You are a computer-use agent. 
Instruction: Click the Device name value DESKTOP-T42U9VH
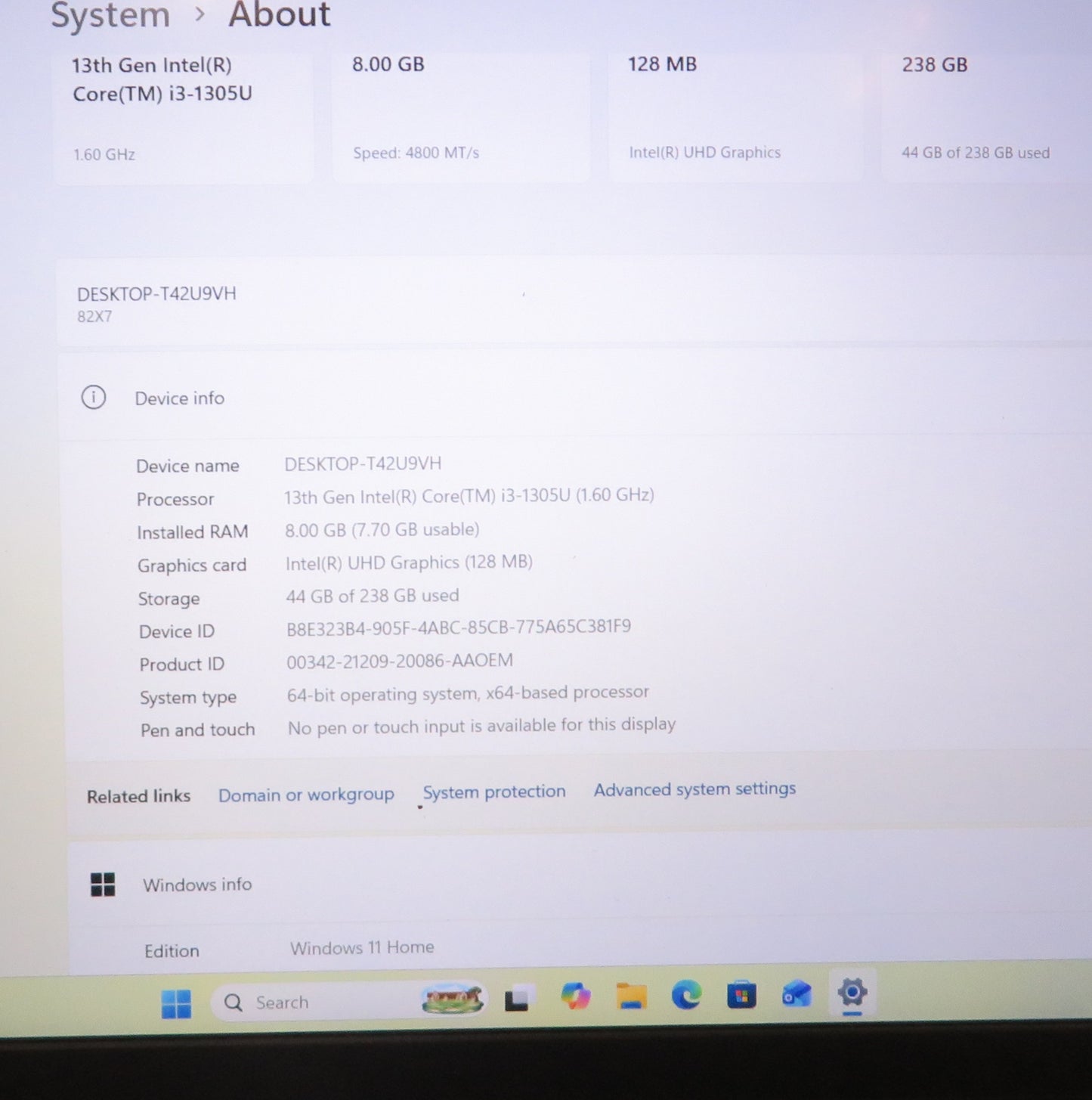(363, 463)
